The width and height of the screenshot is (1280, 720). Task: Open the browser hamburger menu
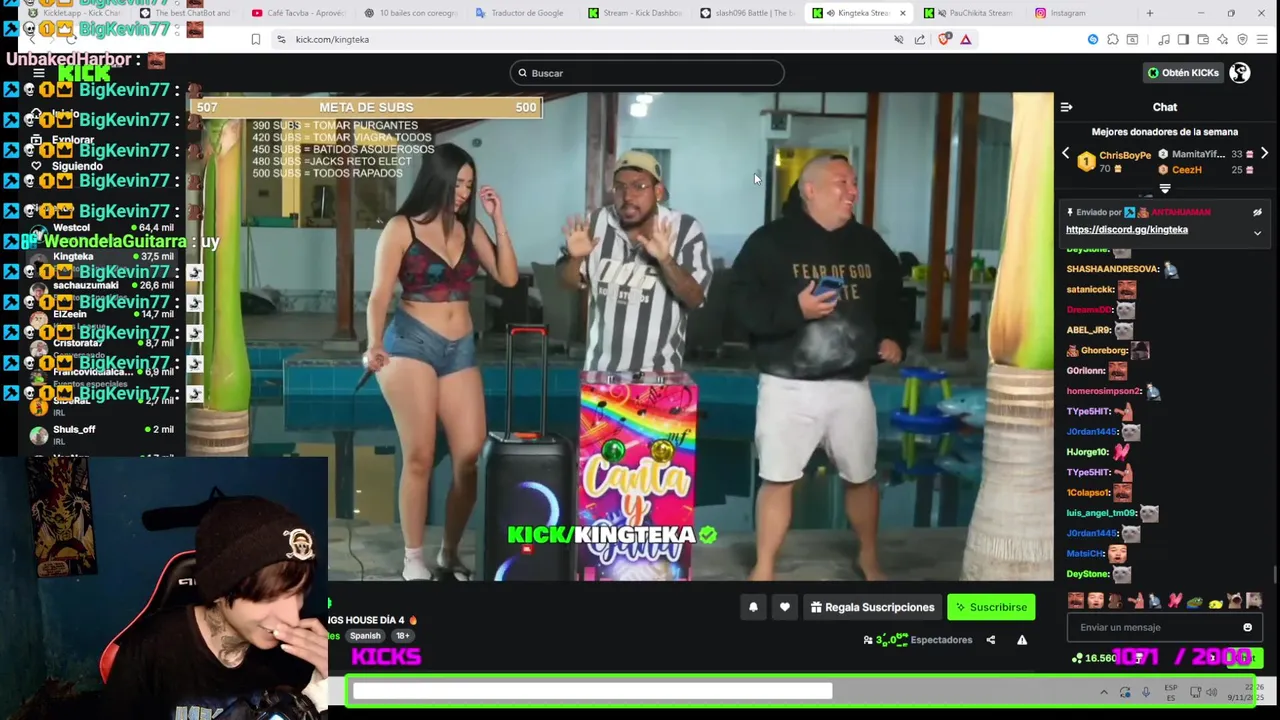(x=1263, y=39)
